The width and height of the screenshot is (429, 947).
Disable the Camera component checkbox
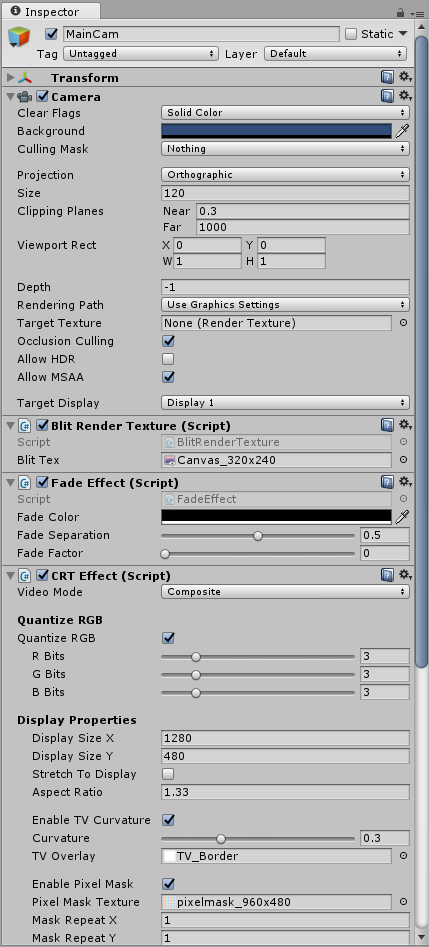tap(42, 96)
